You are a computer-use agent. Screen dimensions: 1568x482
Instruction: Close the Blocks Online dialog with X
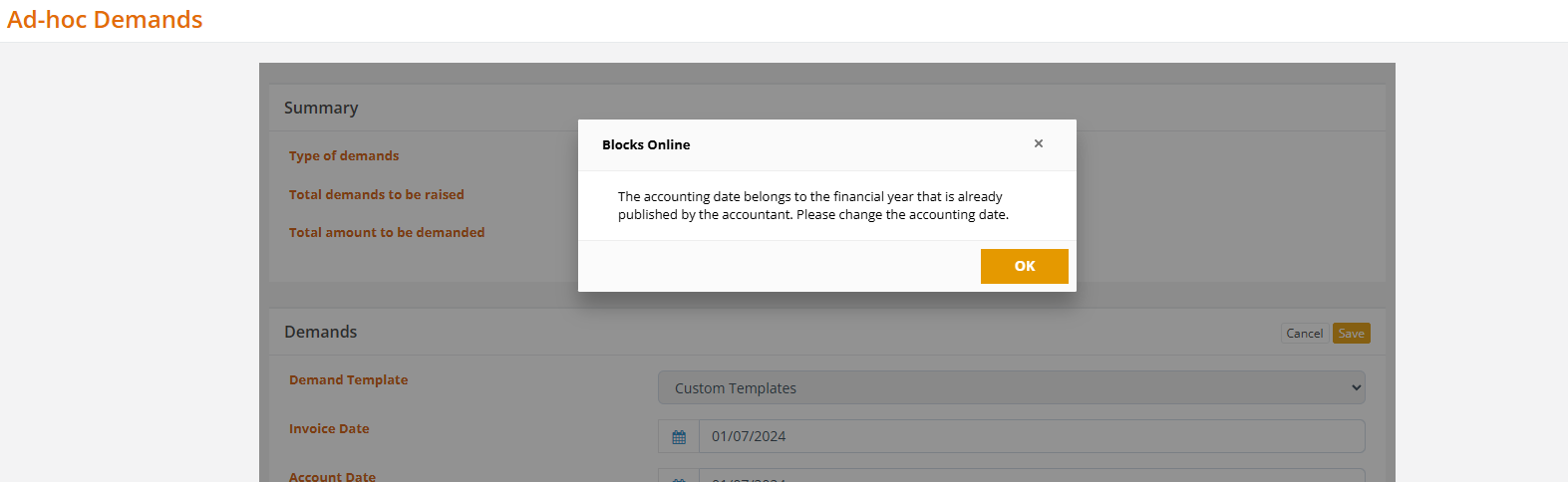pyautogui.click(x=1039, y=144)
